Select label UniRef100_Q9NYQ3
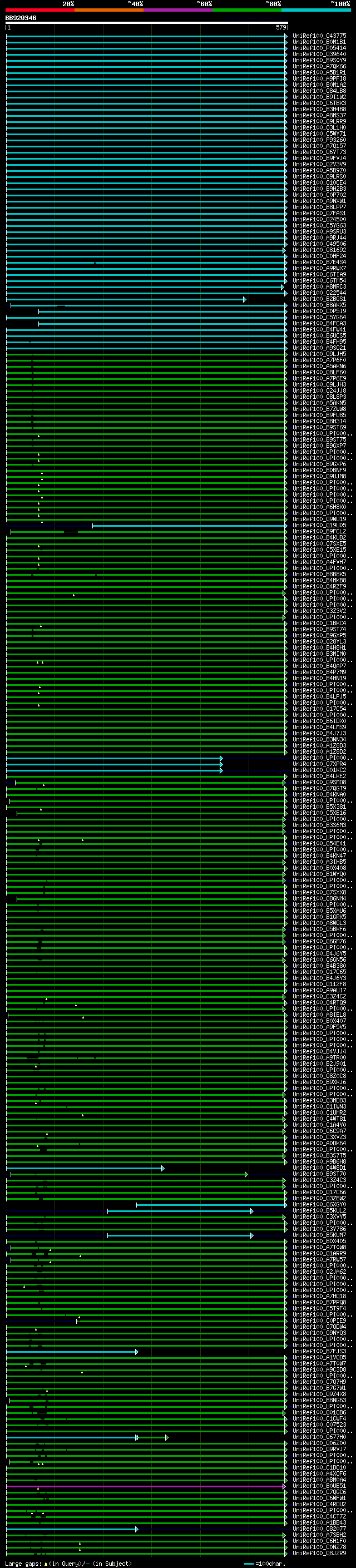Viewport: 356px width, 1568px height. click(319, 1333)
